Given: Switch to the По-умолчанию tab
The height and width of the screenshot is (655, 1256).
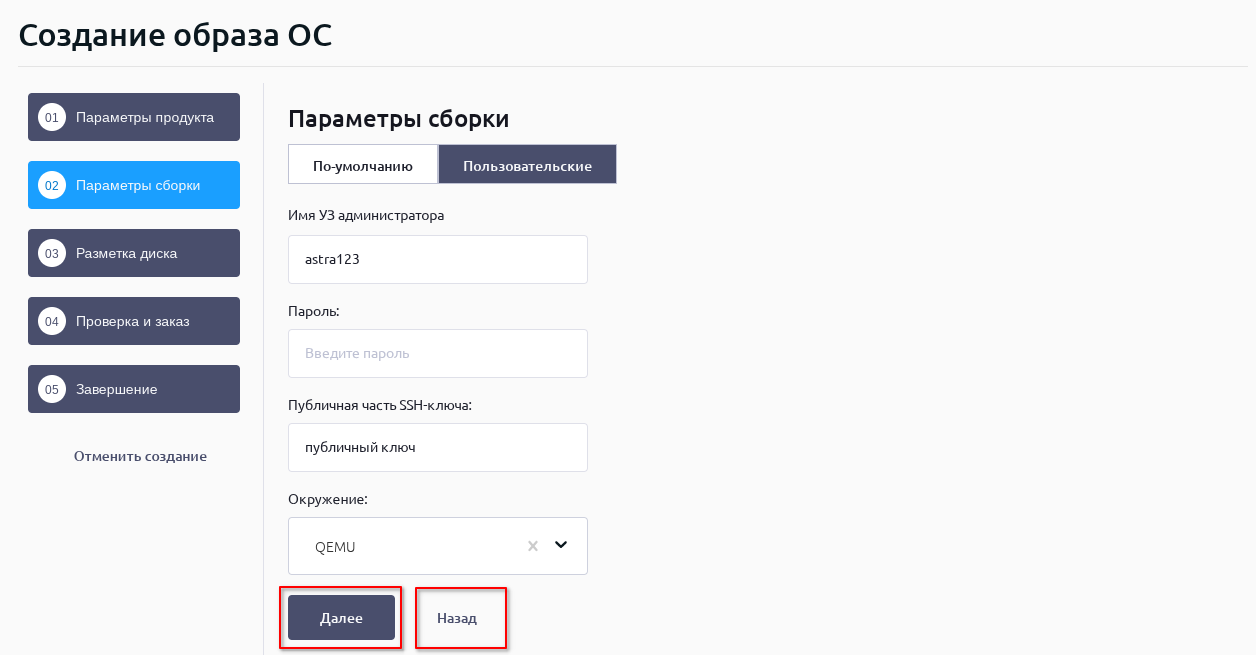Looking at the screenshot, I should point(363,165).
